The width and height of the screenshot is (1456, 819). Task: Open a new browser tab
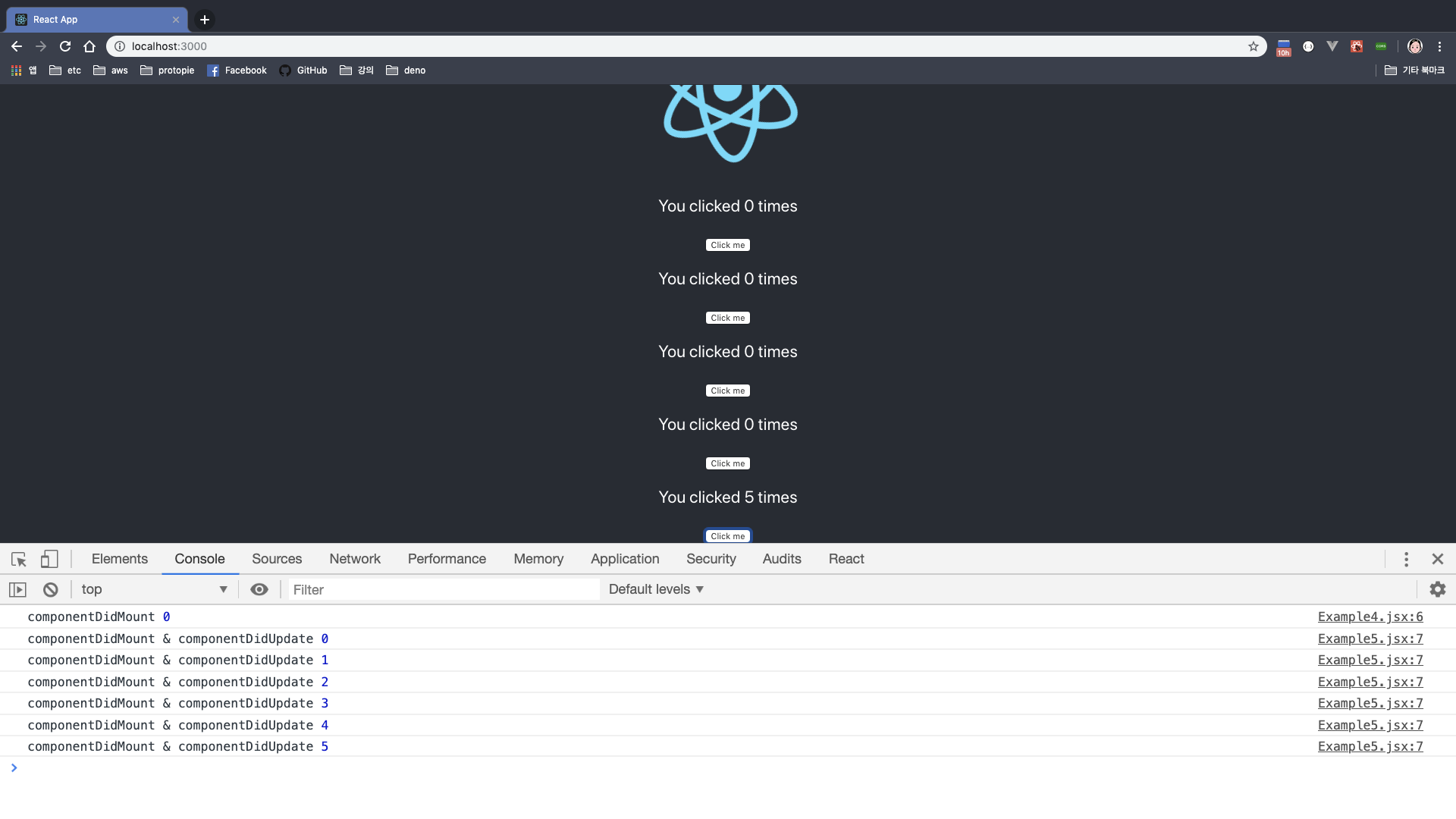point(205,20)
